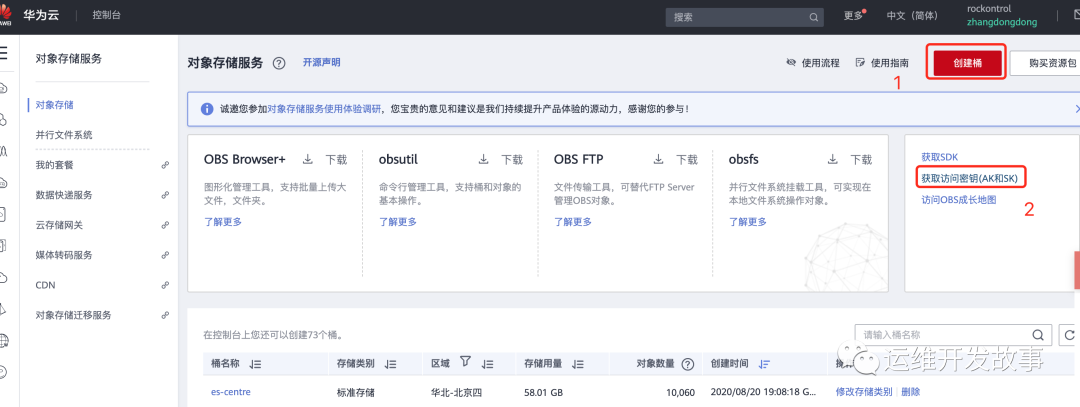Open help icon beside 对象存储服务 title

point(278,63)
